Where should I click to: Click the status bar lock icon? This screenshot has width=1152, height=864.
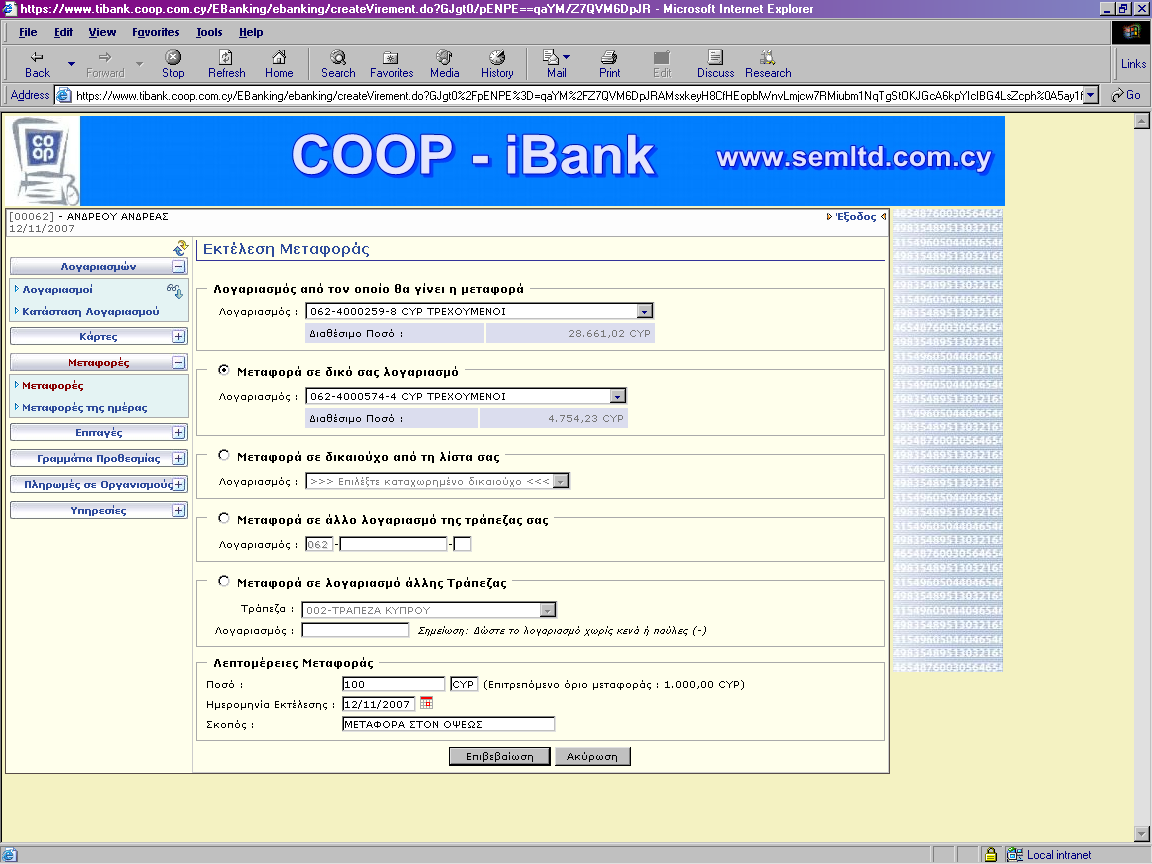[x=990, y=854]
